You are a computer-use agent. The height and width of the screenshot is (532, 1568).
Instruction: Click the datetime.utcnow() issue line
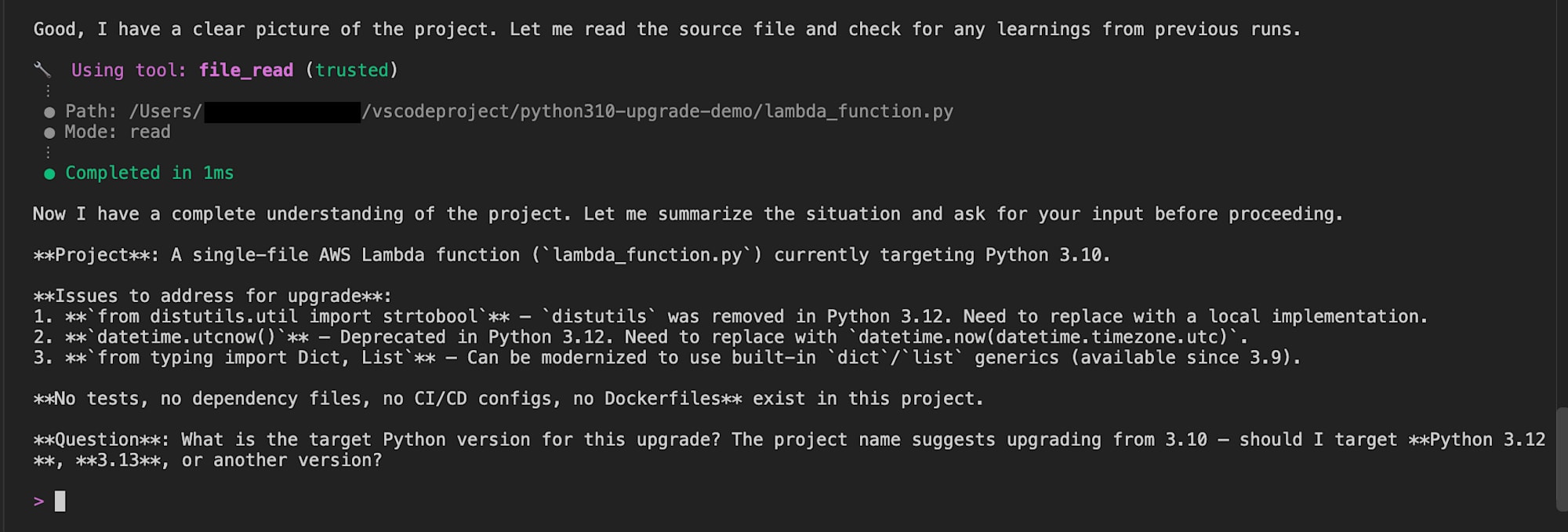(x=641, y=337)
